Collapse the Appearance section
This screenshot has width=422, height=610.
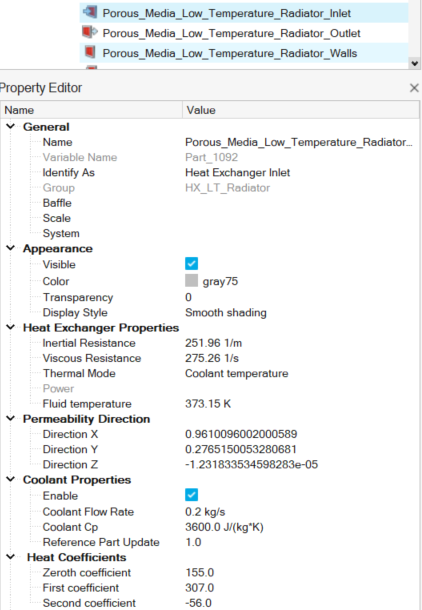click(x=11, y=248)
